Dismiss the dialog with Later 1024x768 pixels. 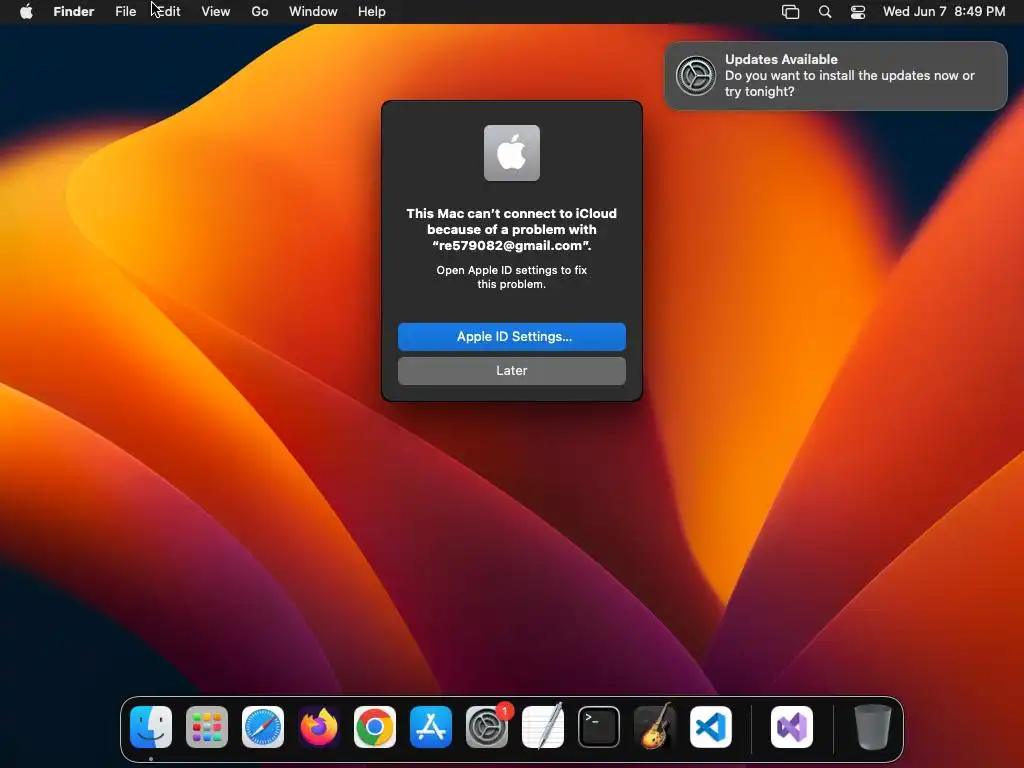coord(512,371)
